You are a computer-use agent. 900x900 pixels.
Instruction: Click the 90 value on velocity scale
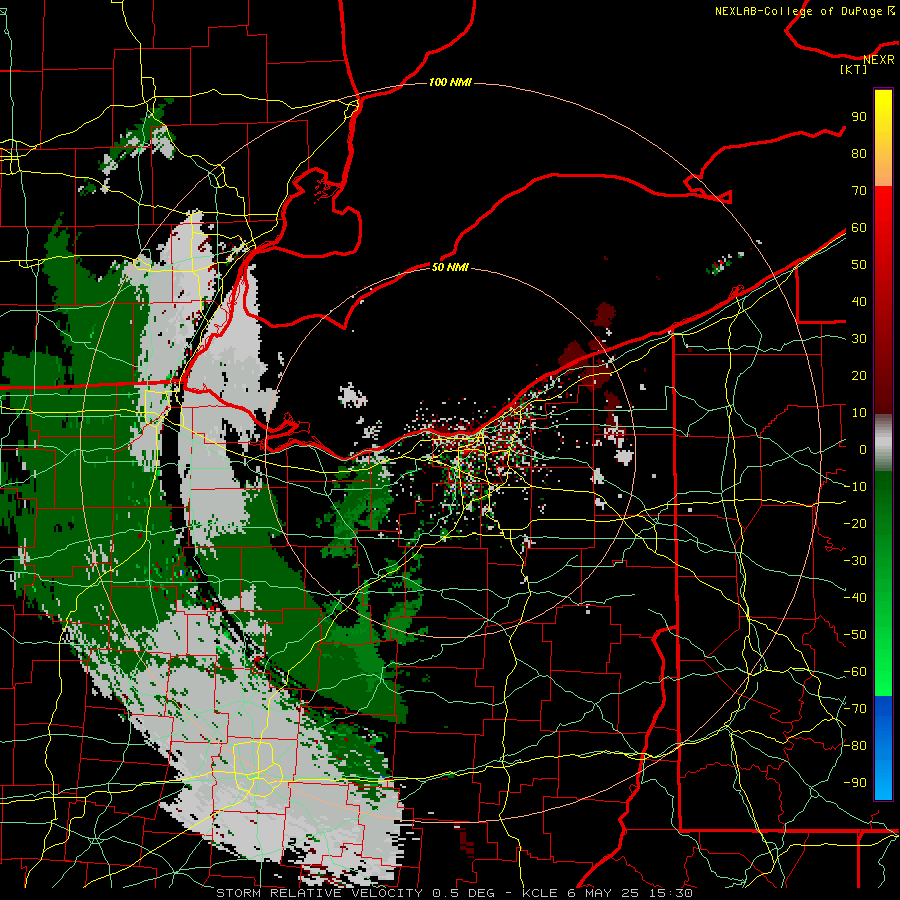pos(859,117)
